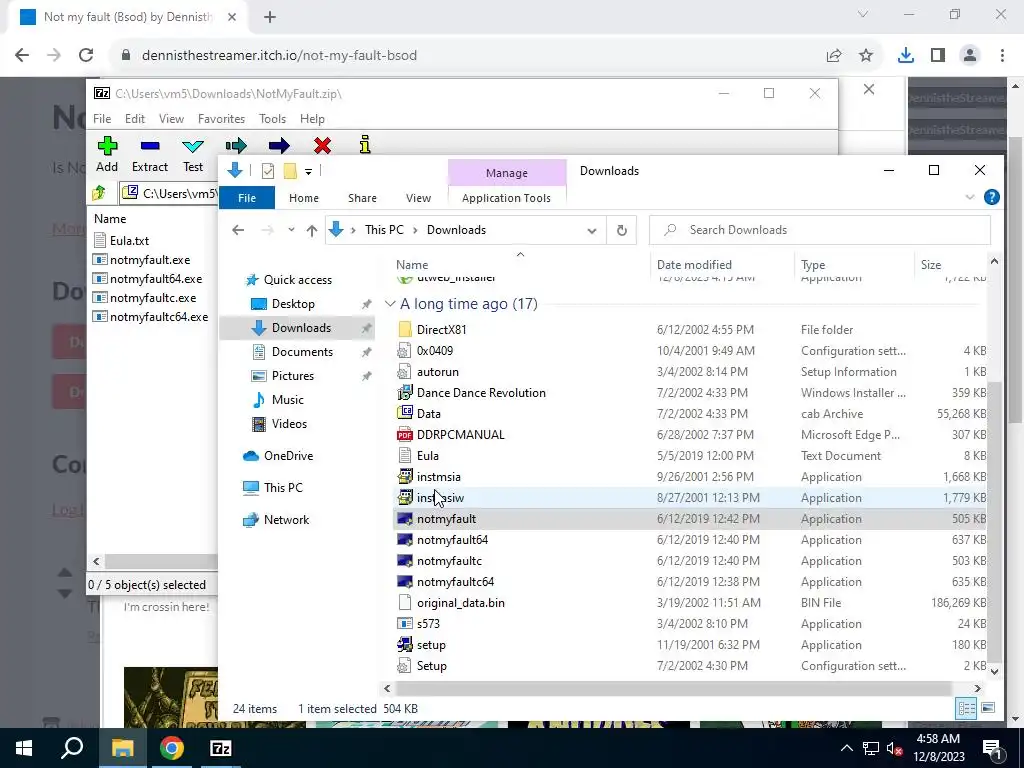The image size is (1024, 768).
Task: Open Explorer Home ribbon tab
Action: coord(304,198)
